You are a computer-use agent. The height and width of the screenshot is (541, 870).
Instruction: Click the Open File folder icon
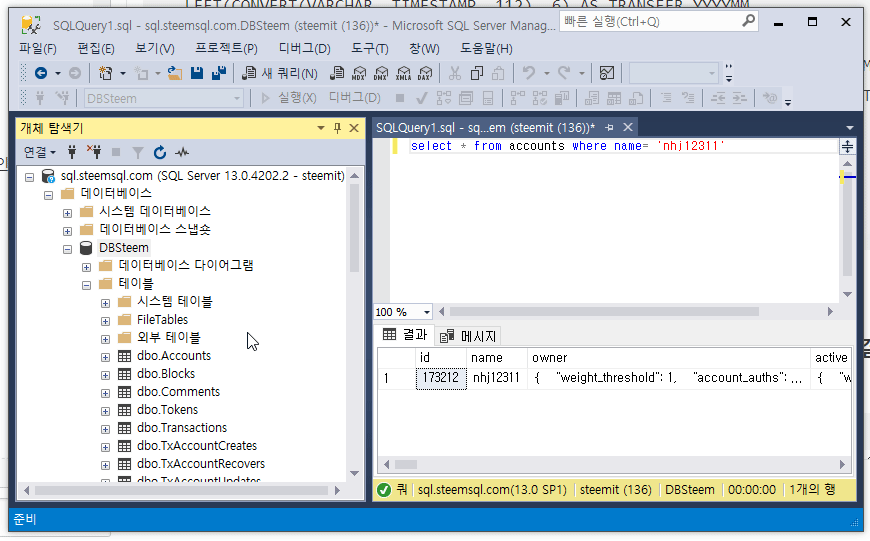click(x=175, y=73)
